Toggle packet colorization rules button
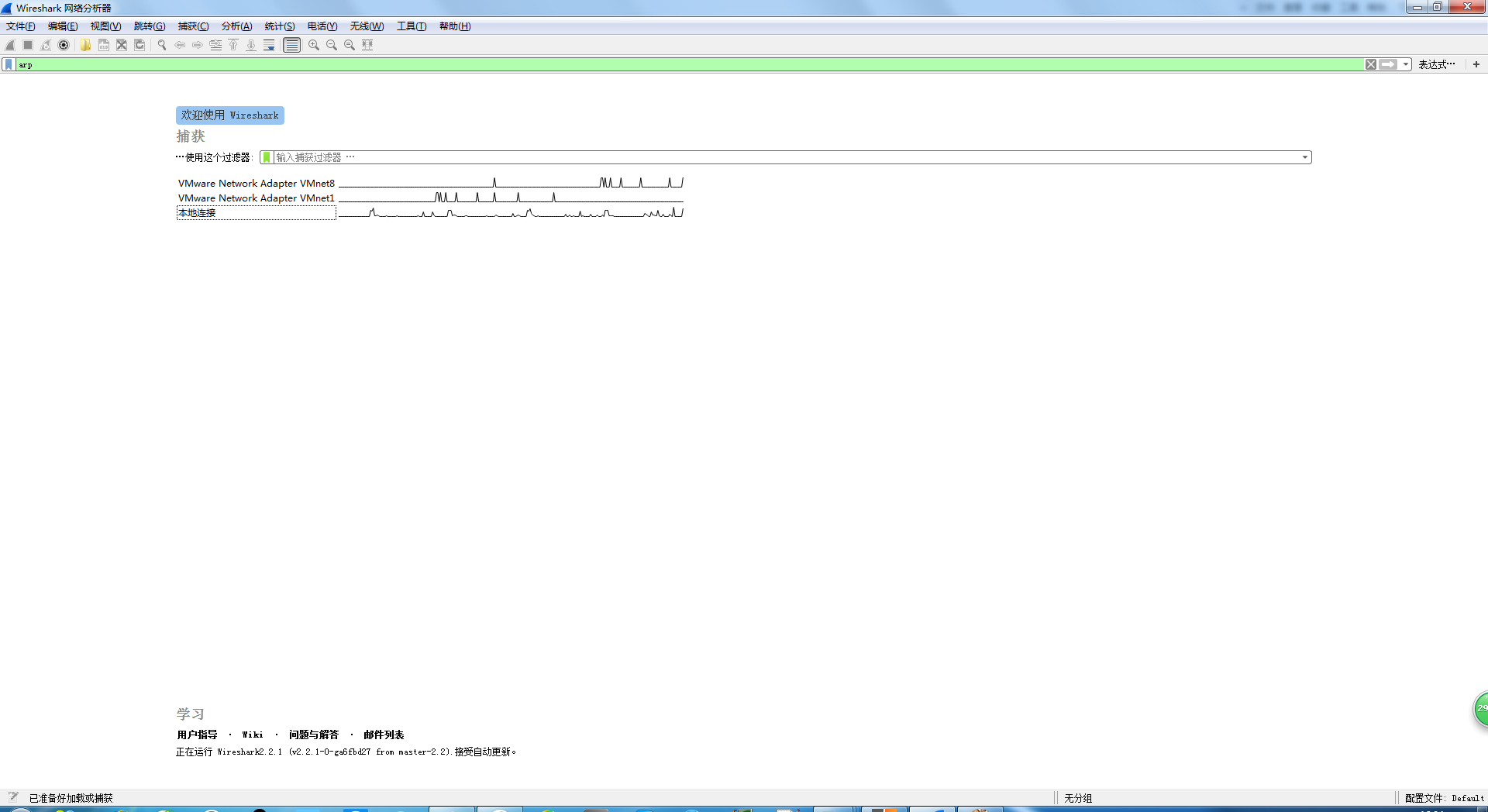Screen dimensions: 1488x812 291,45
